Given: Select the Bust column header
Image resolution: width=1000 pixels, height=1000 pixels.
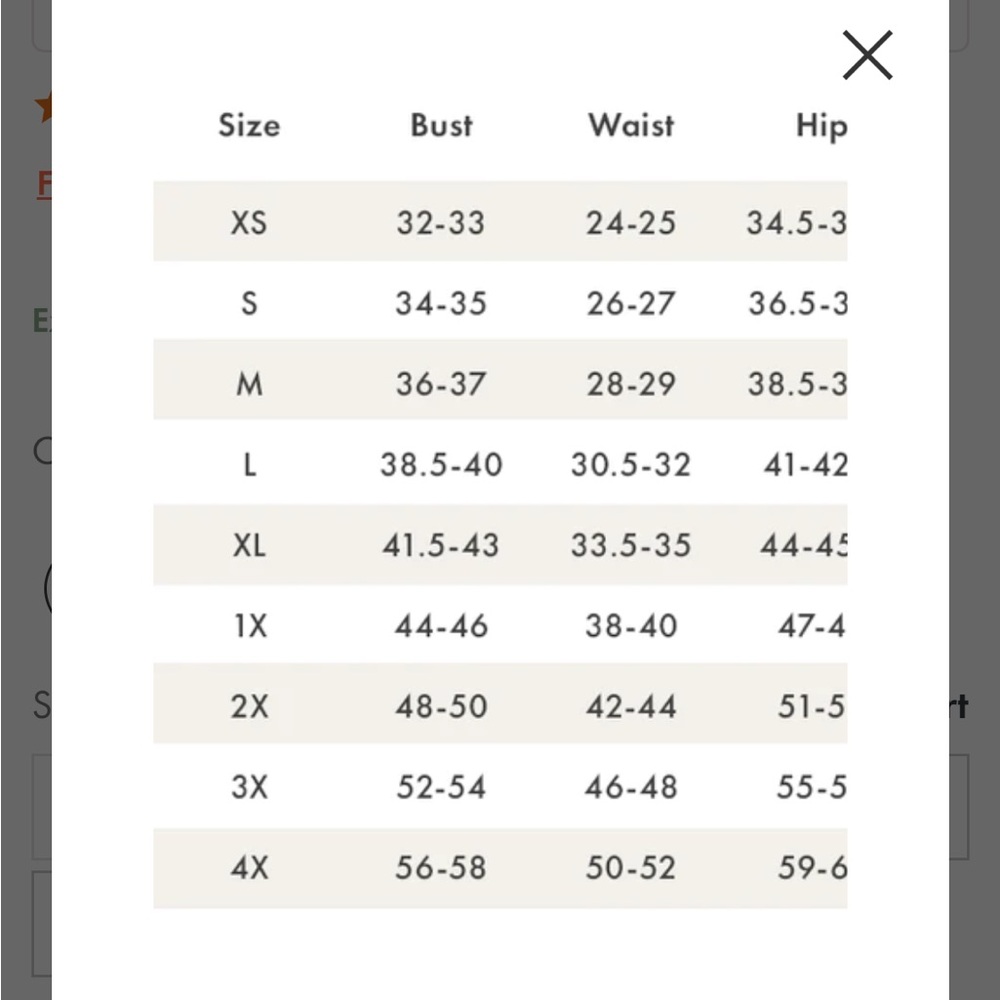Looking at the screenshot, I should point(441,125).
